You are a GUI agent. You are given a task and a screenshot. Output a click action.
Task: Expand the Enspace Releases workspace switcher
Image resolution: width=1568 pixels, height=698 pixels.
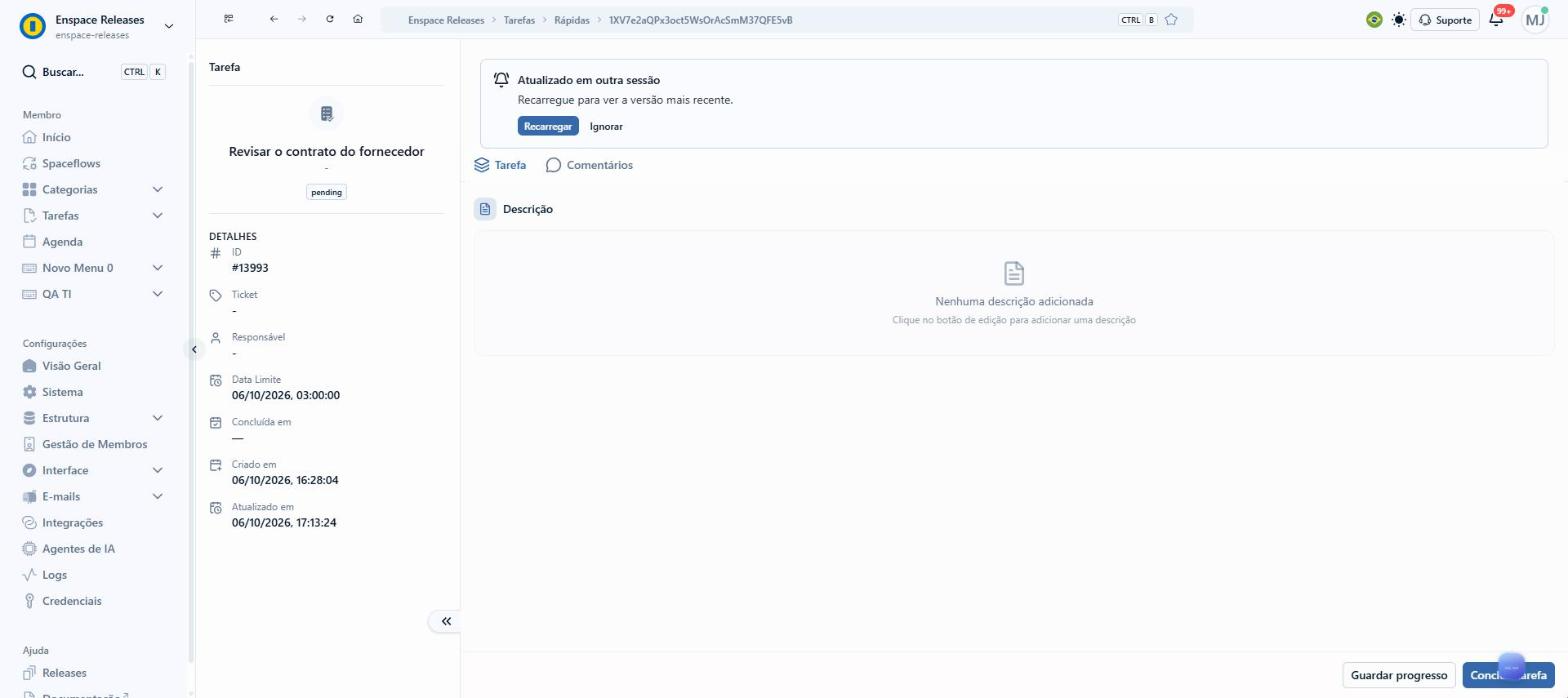click(168, 26)
